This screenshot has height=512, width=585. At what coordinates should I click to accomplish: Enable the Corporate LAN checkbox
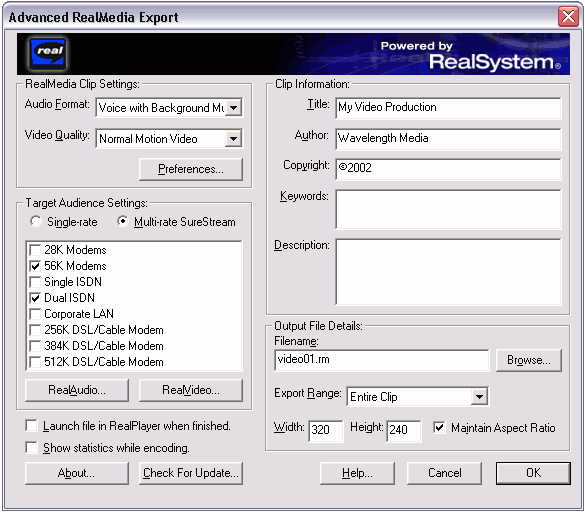click(35, 314)
